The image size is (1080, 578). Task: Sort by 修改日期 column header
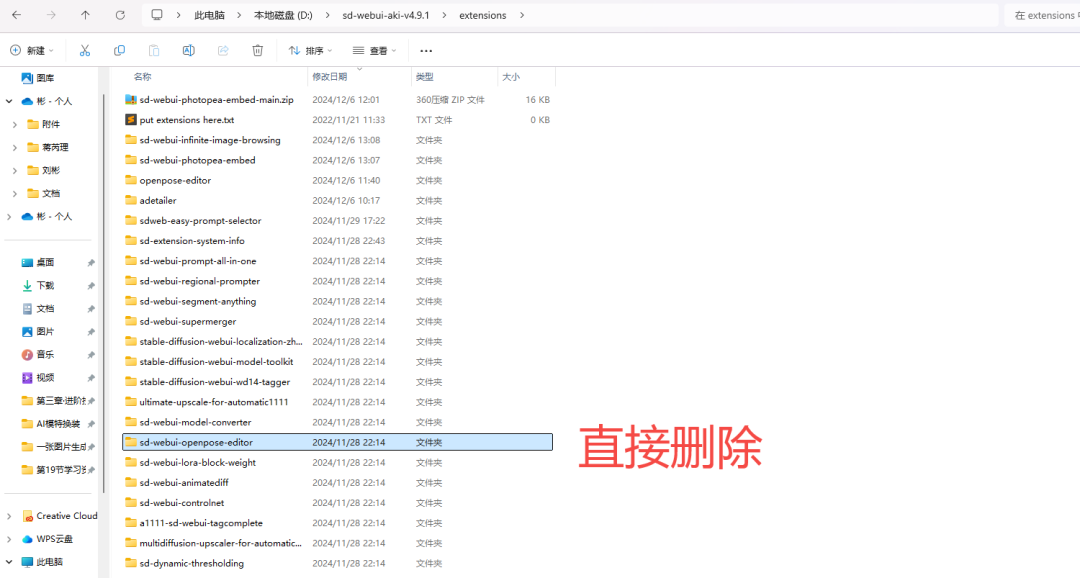pyautogui.click(x=330, y=77)
